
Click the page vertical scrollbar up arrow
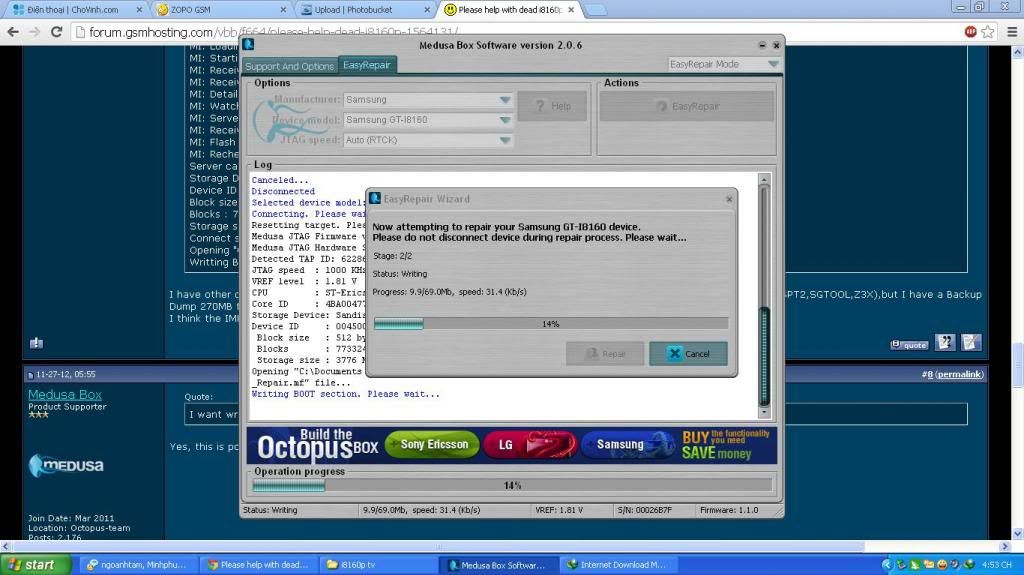1017,52
